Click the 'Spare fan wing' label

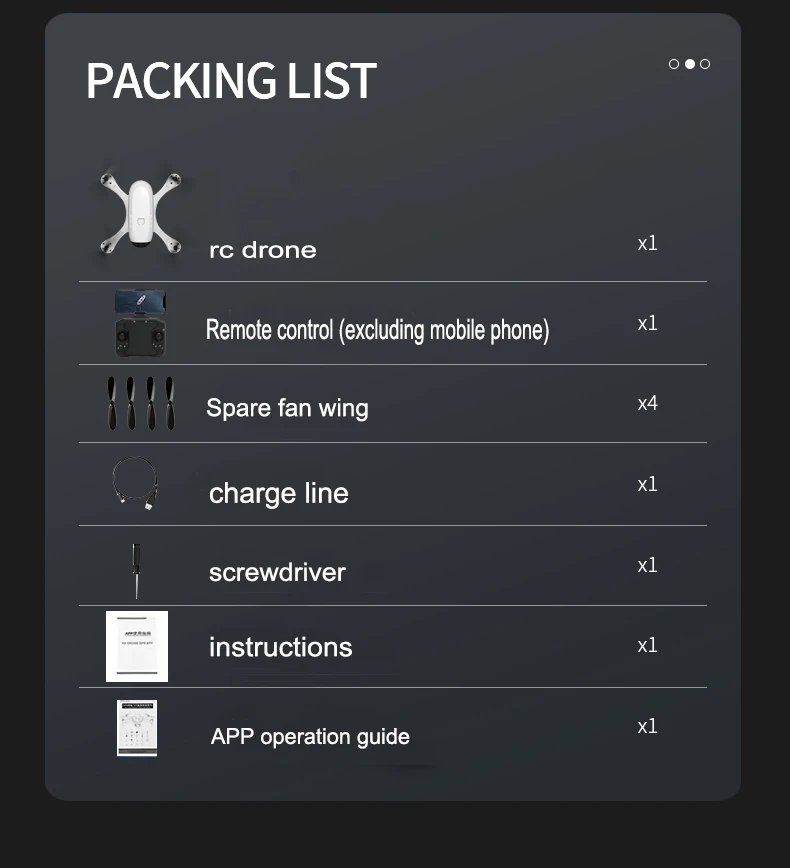(287, 408)
